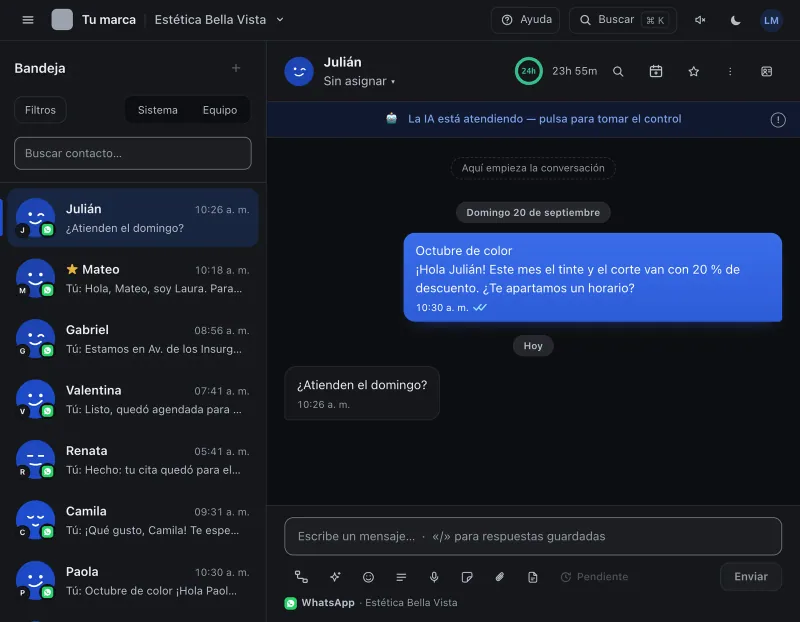
Task: Open Paola's conversation
Action: (x=133, y=581)
